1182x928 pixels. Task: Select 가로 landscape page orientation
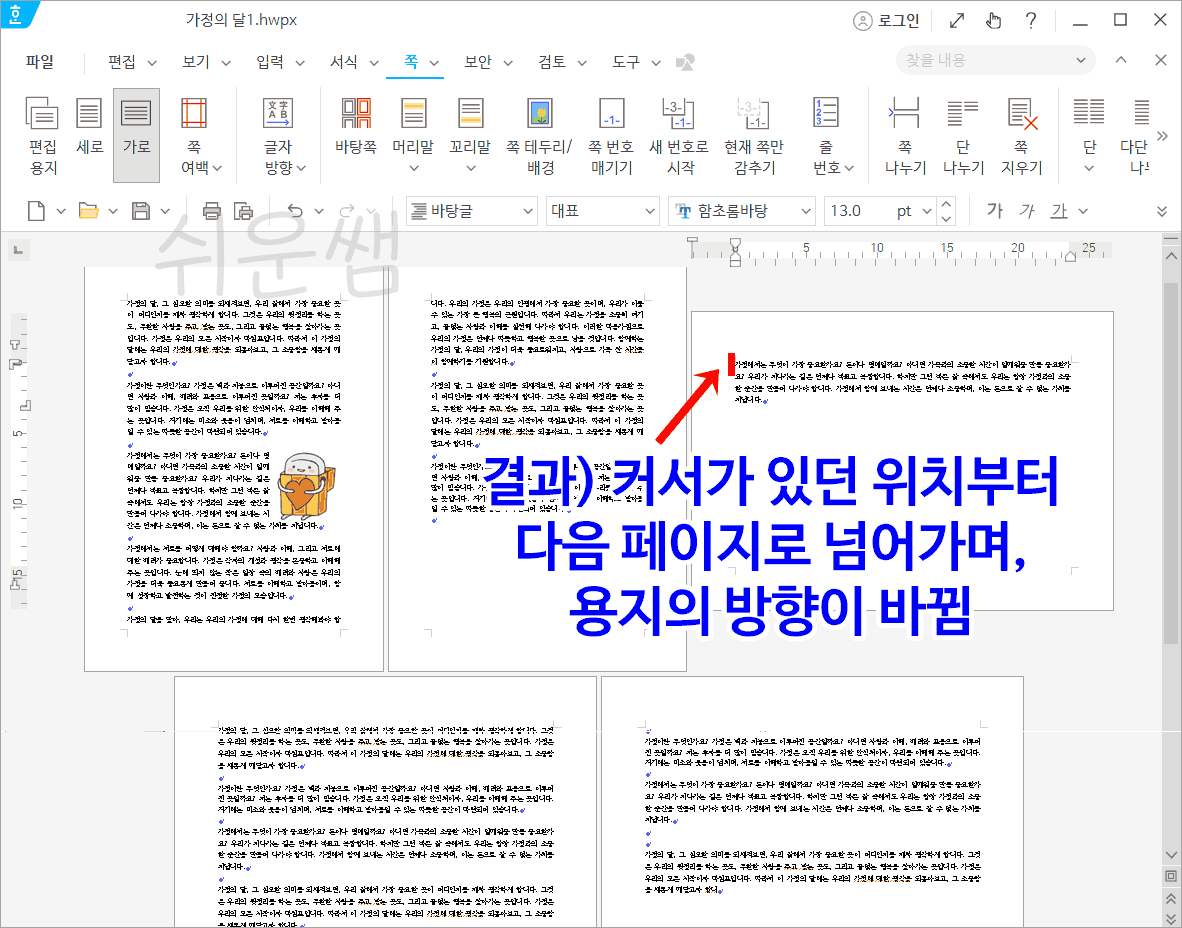[x=136, y=135]
